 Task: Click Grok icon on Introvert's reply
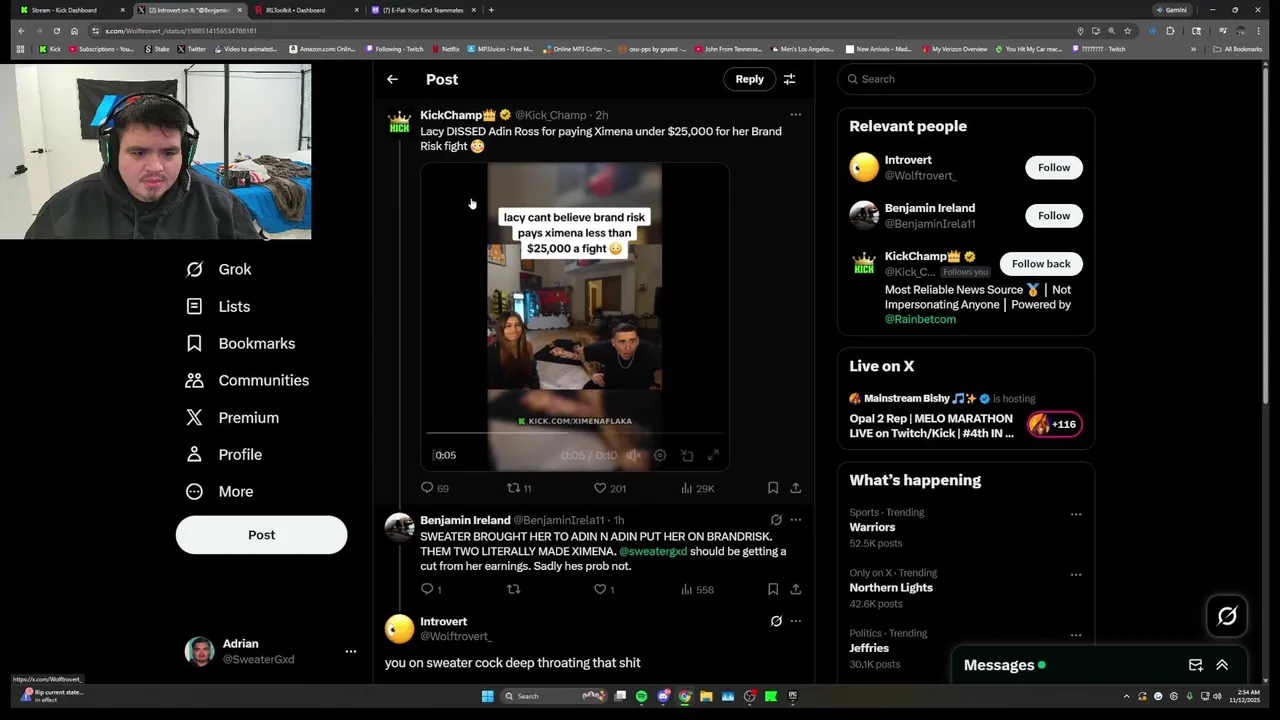coord(776,621)
